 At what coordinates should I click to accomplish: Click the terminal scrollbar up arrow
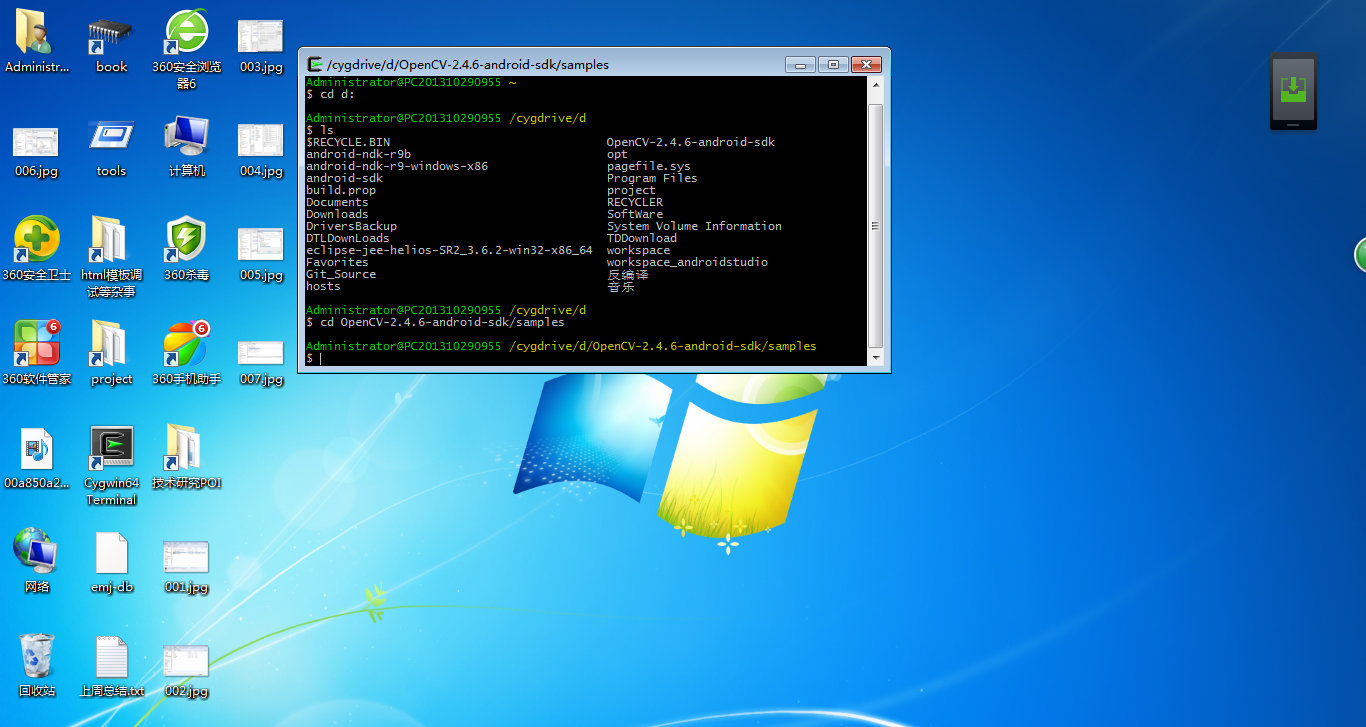point(876,86)
